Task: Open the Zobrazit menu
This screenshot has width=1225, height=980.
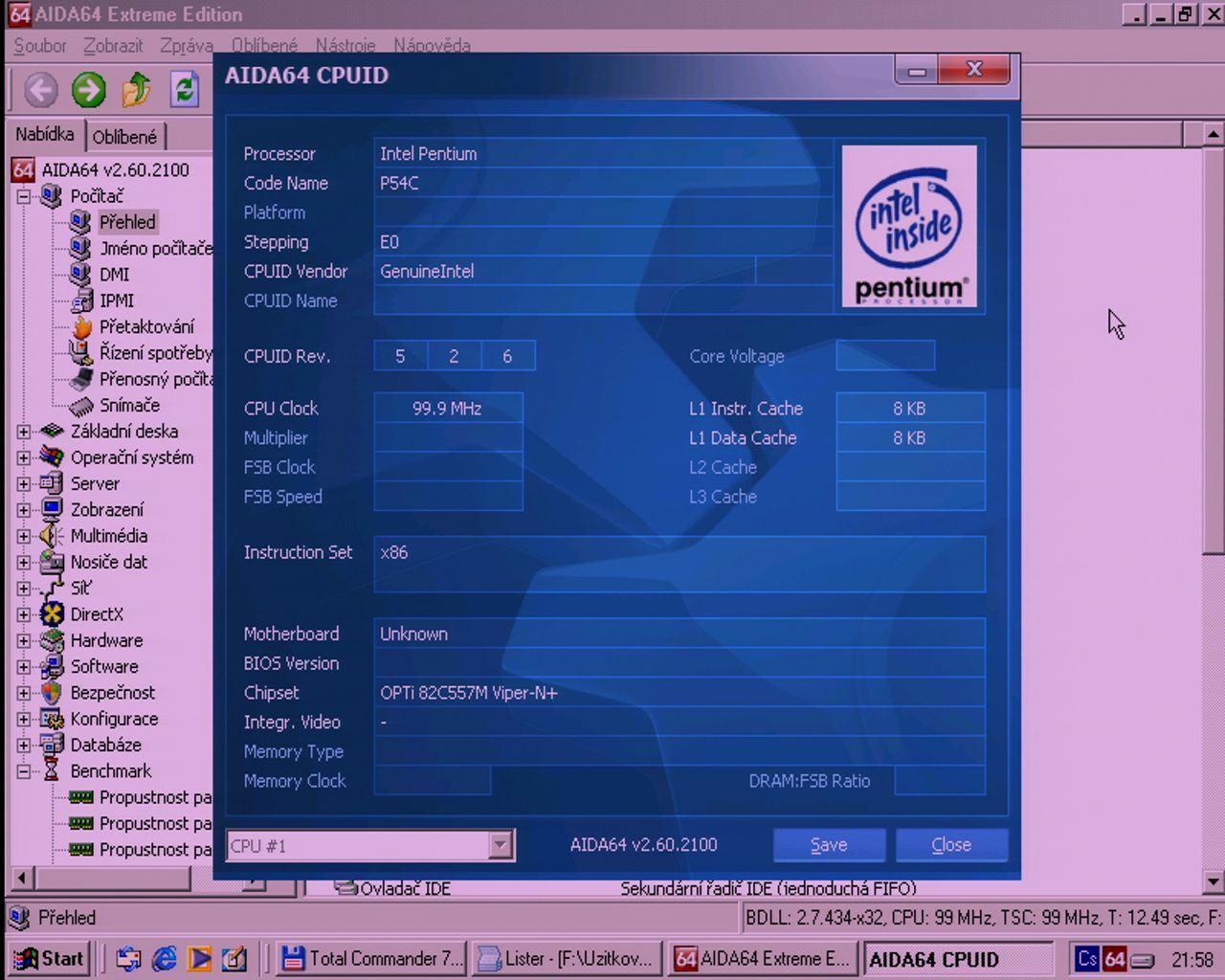Action: [x=112, y=45]
